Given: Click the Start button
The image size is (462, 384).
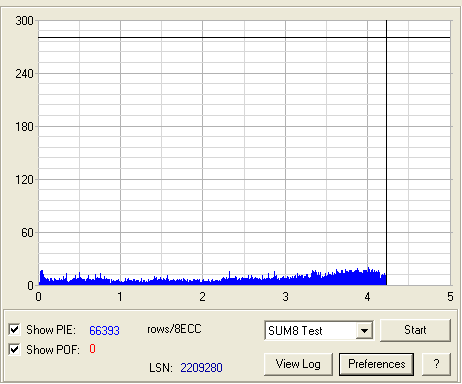Looking at the screenshot, I should point(415,330).
